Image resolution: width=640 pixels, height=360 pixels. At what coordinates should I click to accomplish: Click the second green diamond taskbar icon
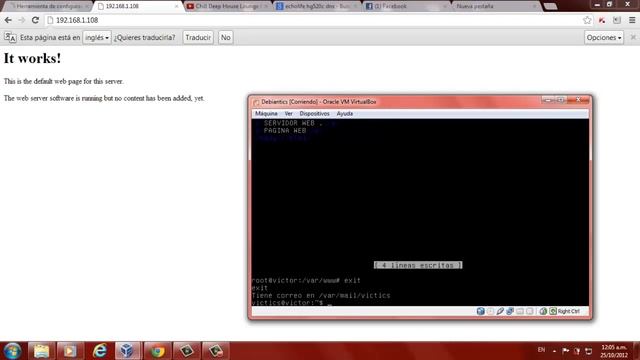click(x=215, y=351)
